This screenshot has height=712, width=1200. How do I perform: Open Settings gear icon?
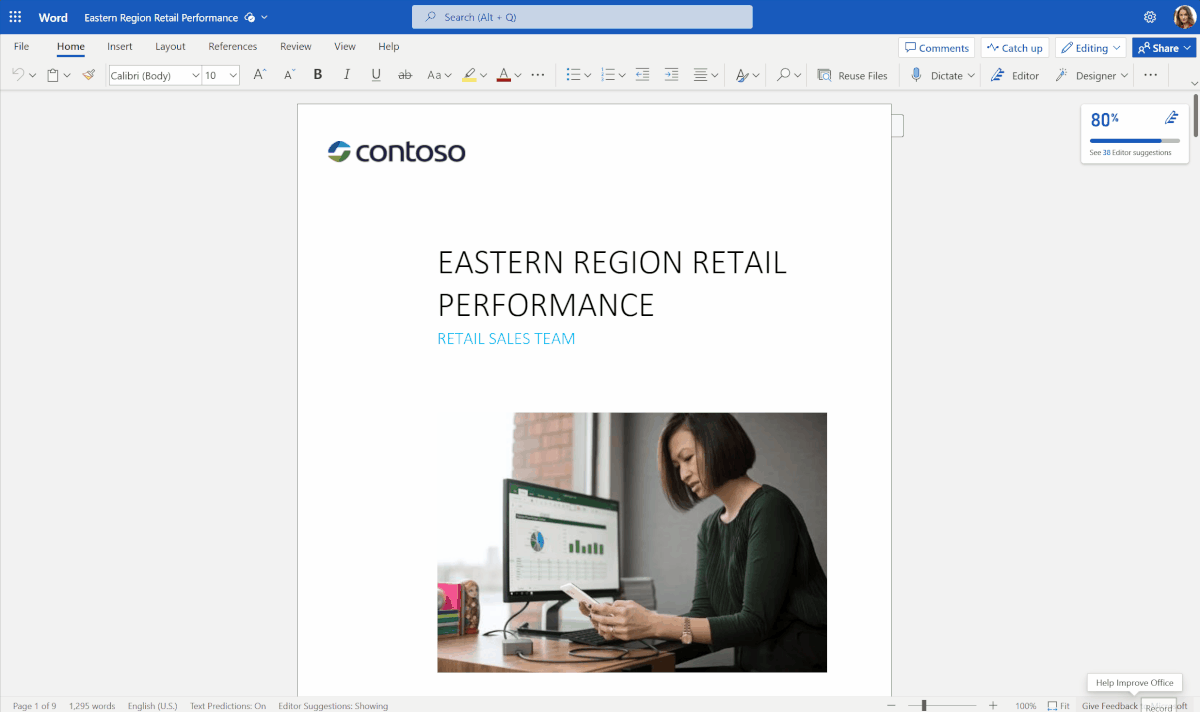pyautogui.click(x=1150, y=17)
